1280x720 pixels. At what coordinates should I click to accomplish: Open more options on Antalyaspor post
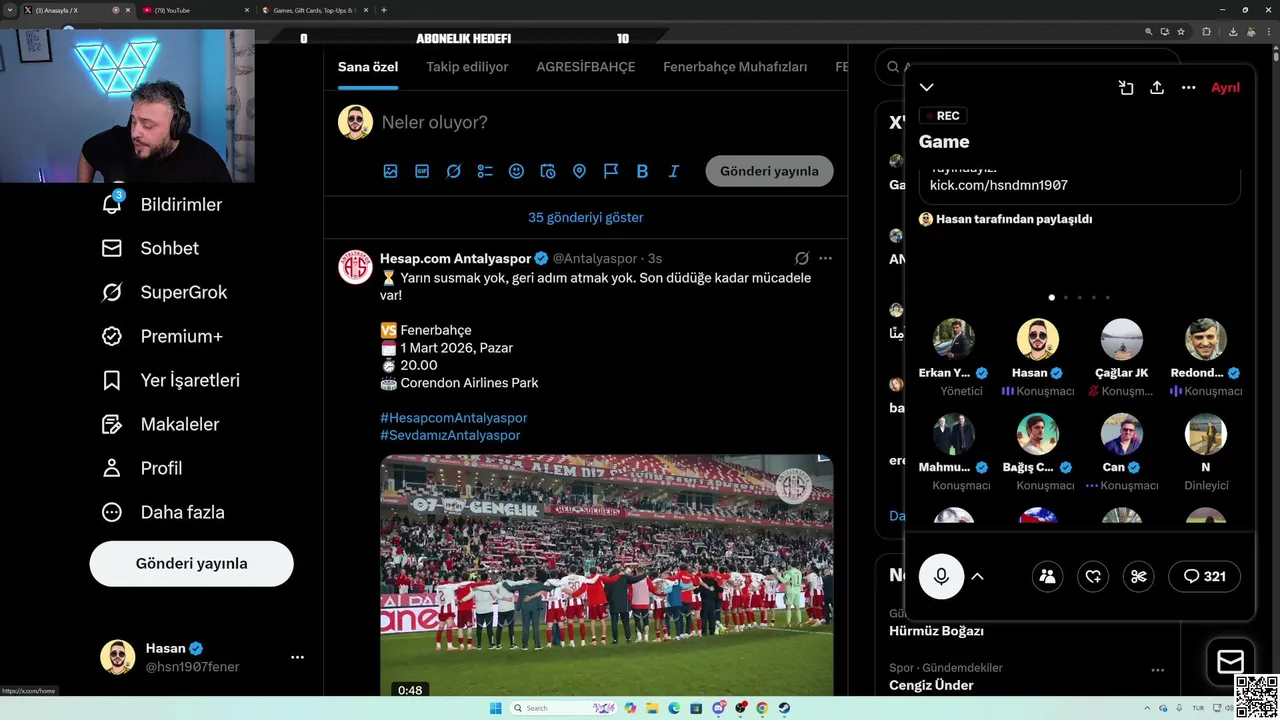pyautogui.click(x=825, y=258)
